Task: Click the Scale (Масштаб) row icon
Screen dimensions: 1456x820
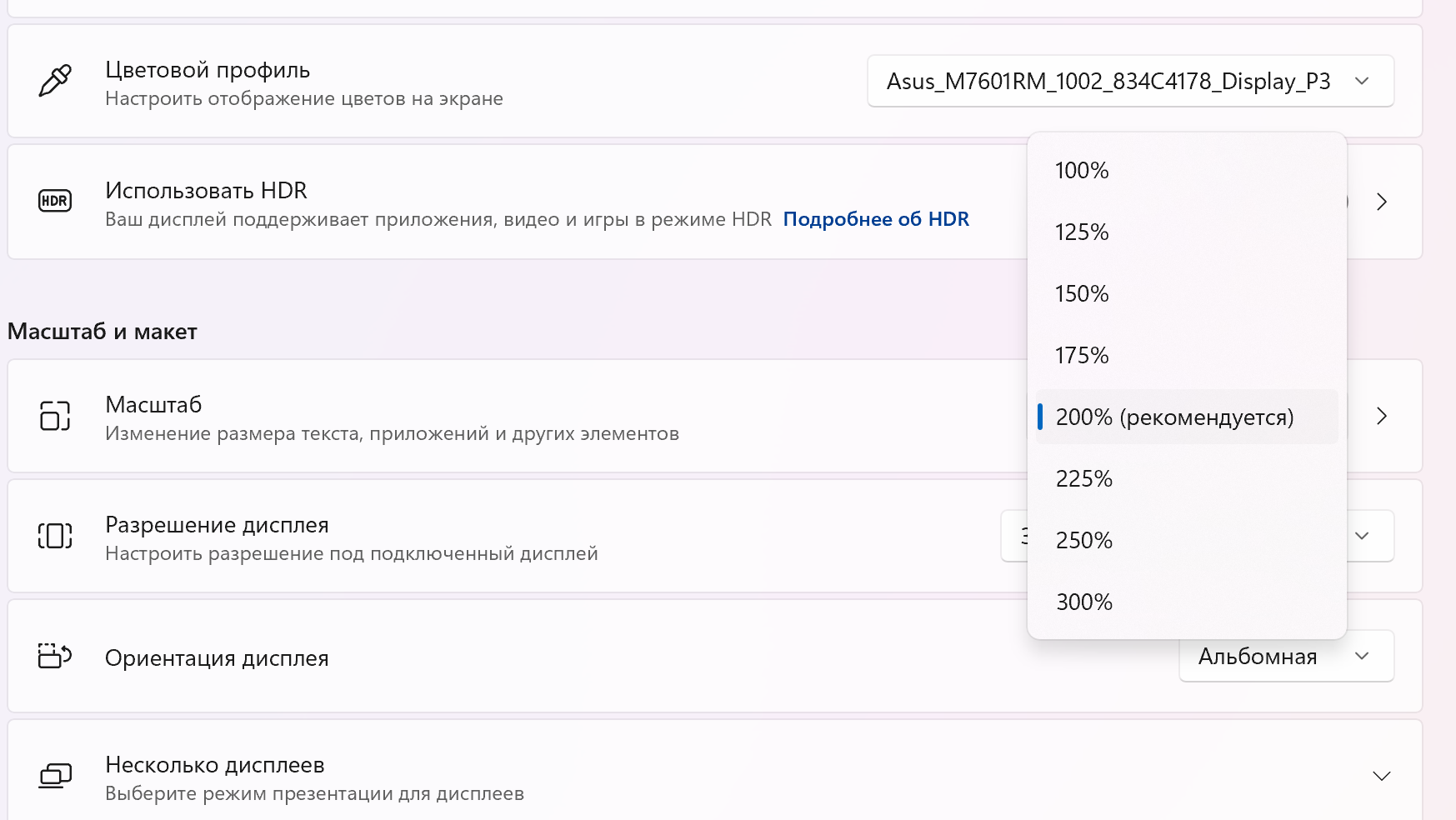Action: pos(55,415)
